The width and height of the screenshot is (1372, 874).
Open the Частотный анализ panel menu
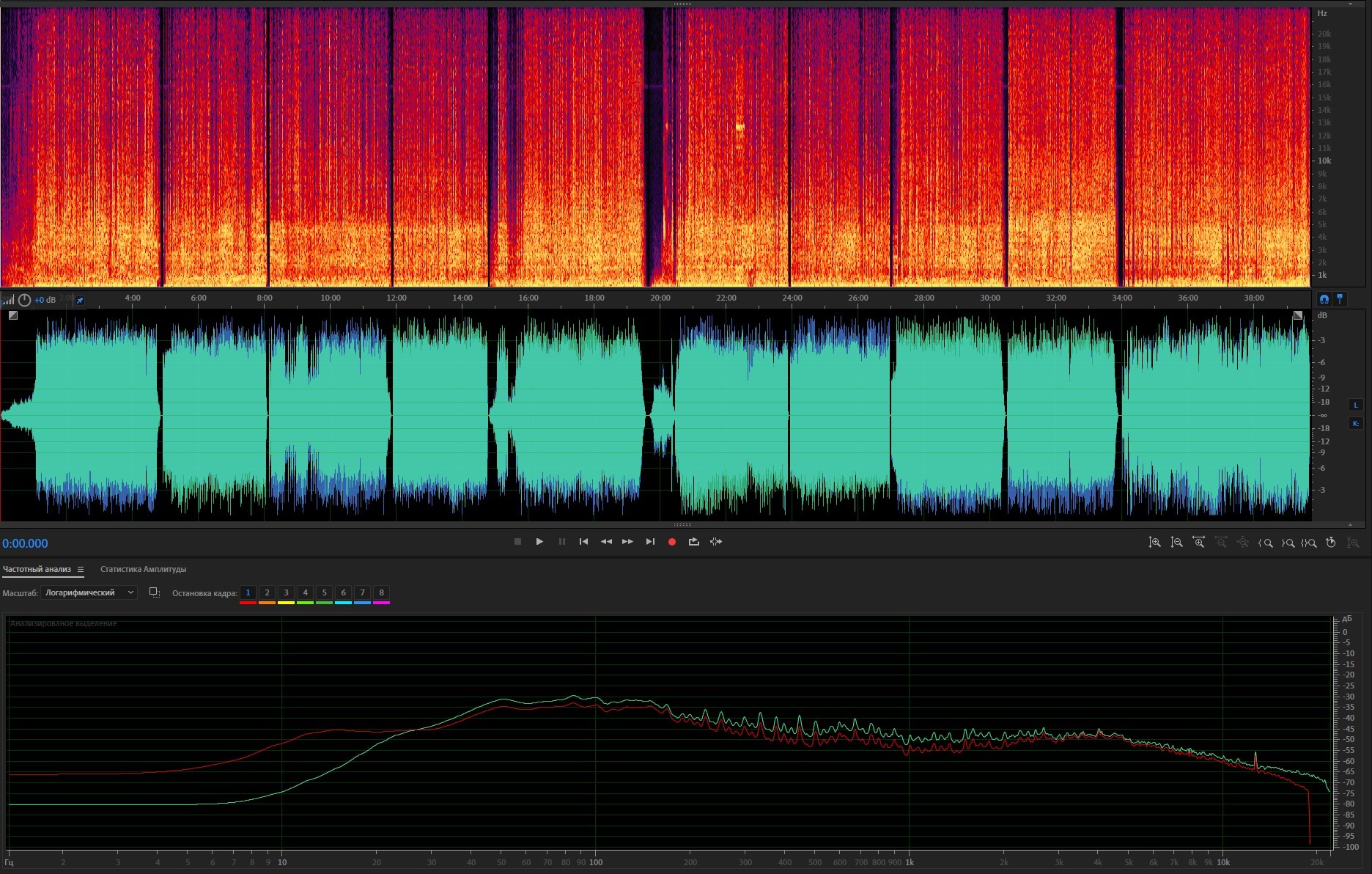(x=81, y=570)
